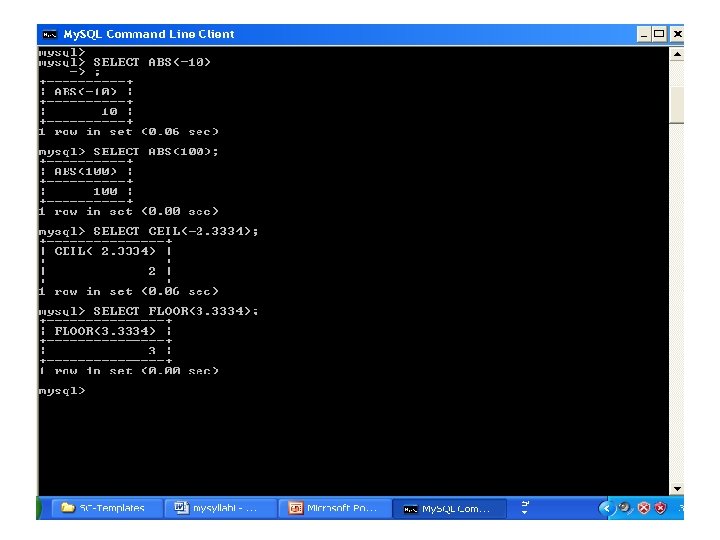Screen dimensions: 720x540
Task: Click the round gray system tray icon
Action: point(624,507)
